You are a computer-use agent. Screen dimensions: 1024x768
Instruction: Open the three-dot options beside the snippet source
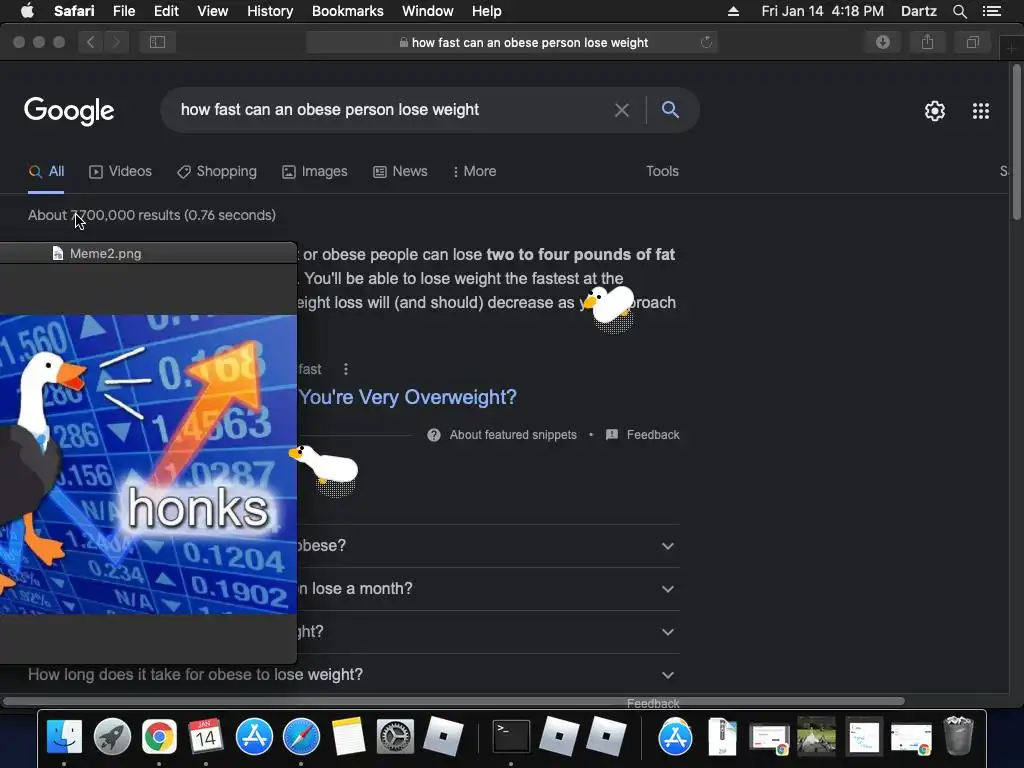tap(345, 369)
